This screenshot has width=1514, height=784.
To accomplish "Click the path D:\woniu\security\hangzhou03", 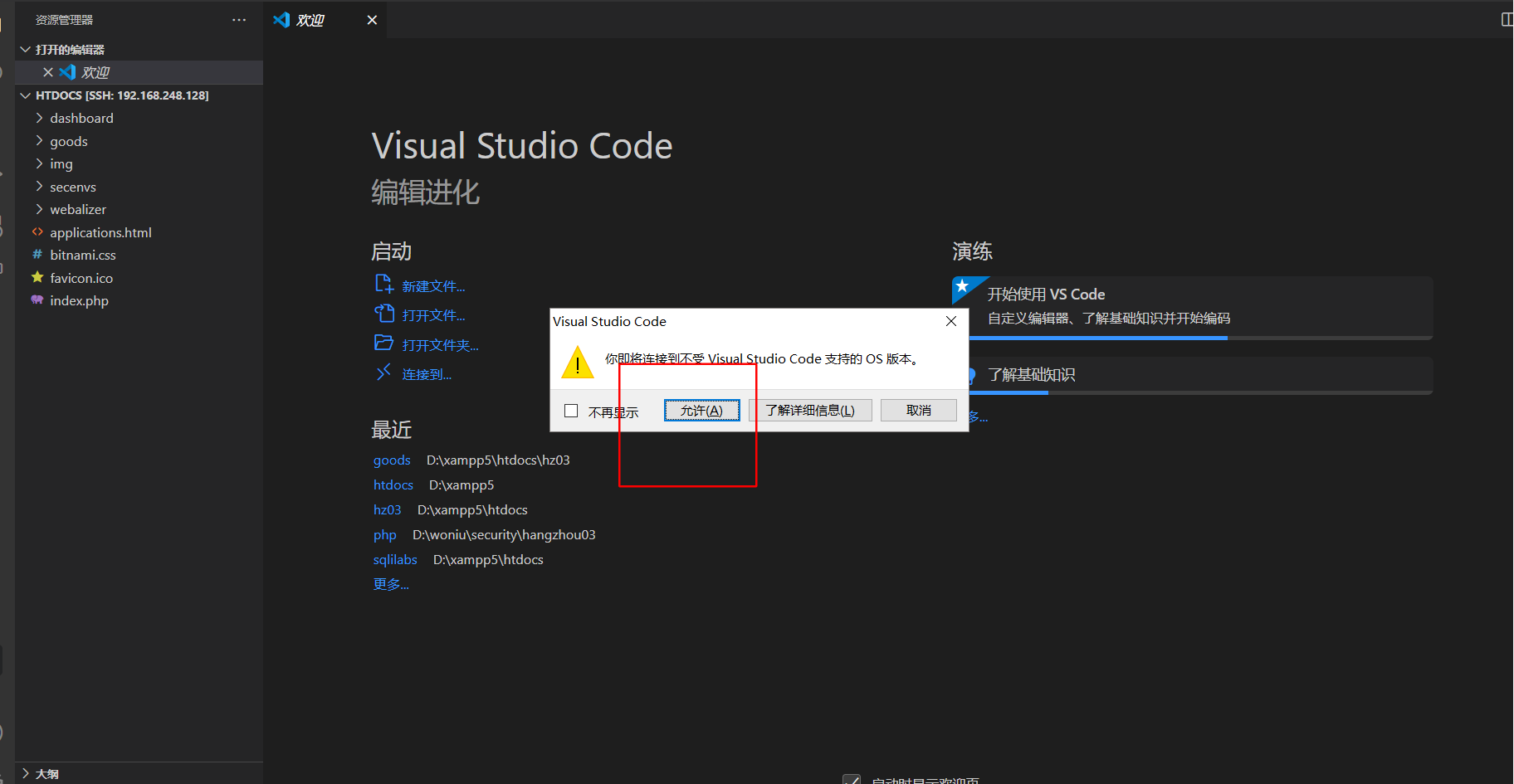I will coord(504,534).
